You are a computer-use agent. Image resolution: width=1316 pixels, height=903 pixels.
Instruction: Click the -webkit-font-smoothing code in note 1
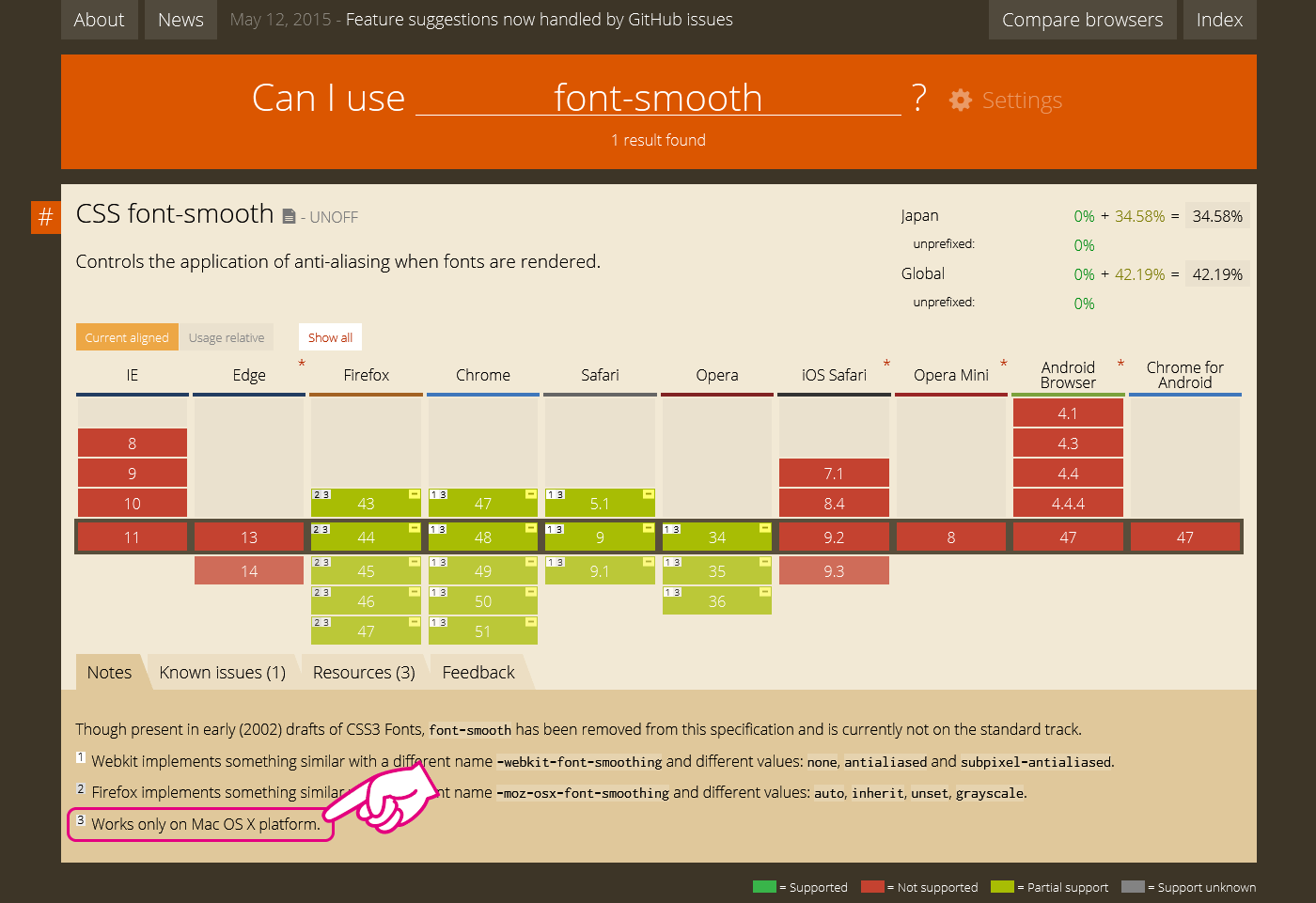[x=580, y=762]
